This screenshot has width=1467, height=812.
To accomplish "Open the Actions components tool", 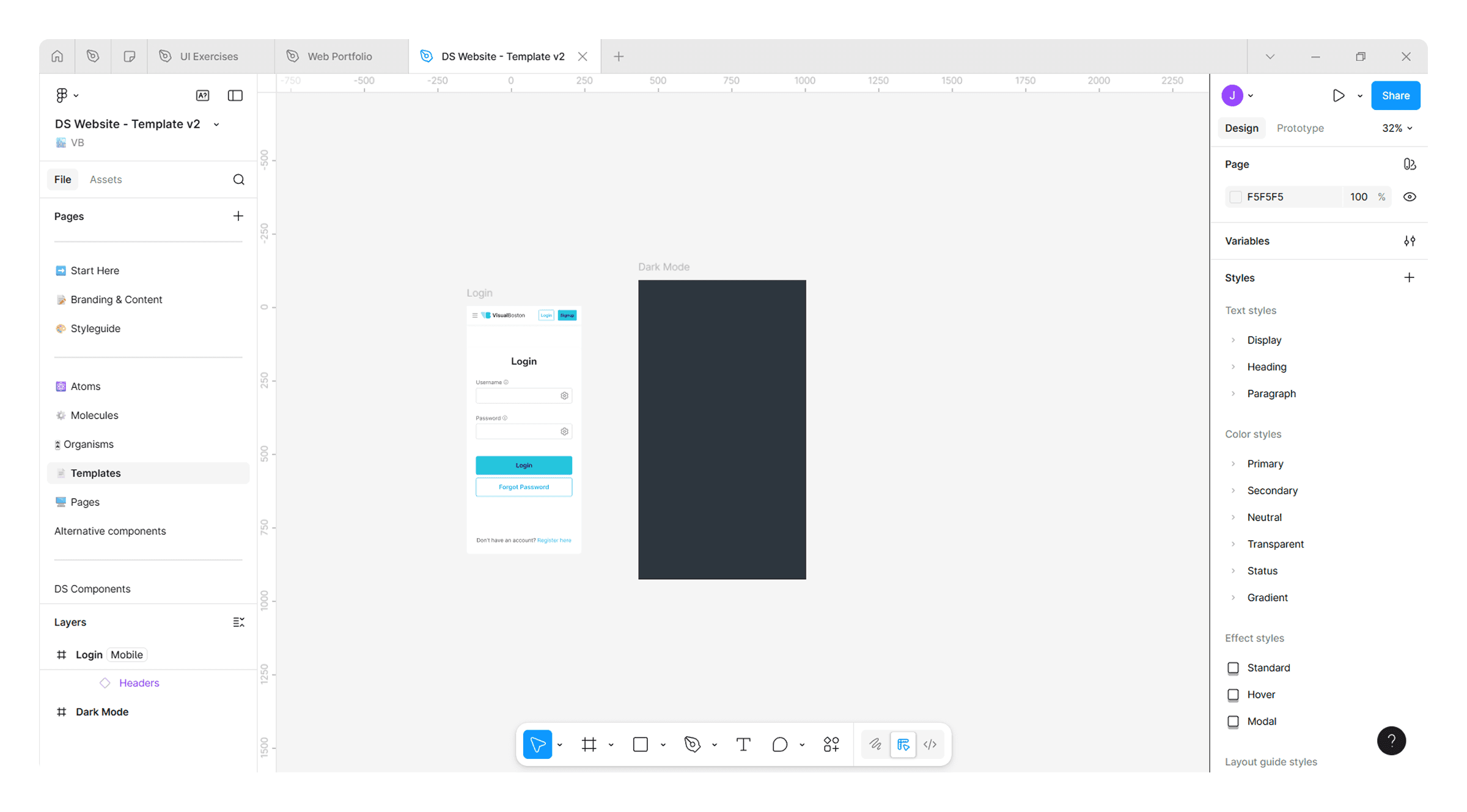I will [831, 744].
